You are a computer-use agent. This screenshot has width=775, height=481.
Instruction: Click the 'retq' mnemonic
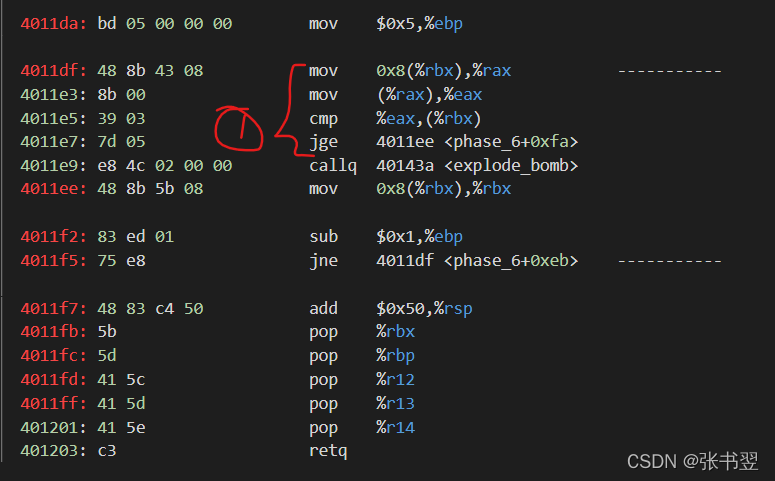pos(328,451)
